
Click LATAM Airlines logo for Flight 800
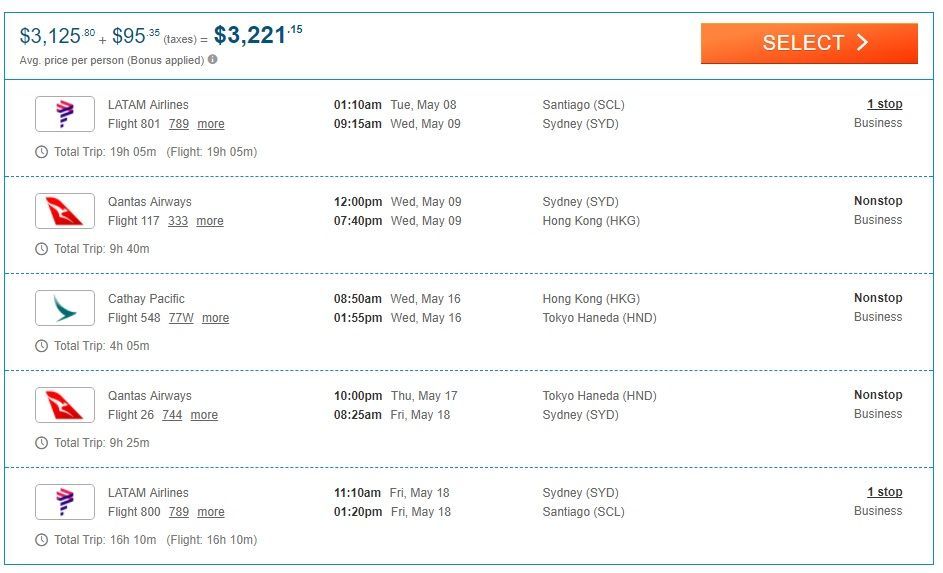(x=65, y=502)
